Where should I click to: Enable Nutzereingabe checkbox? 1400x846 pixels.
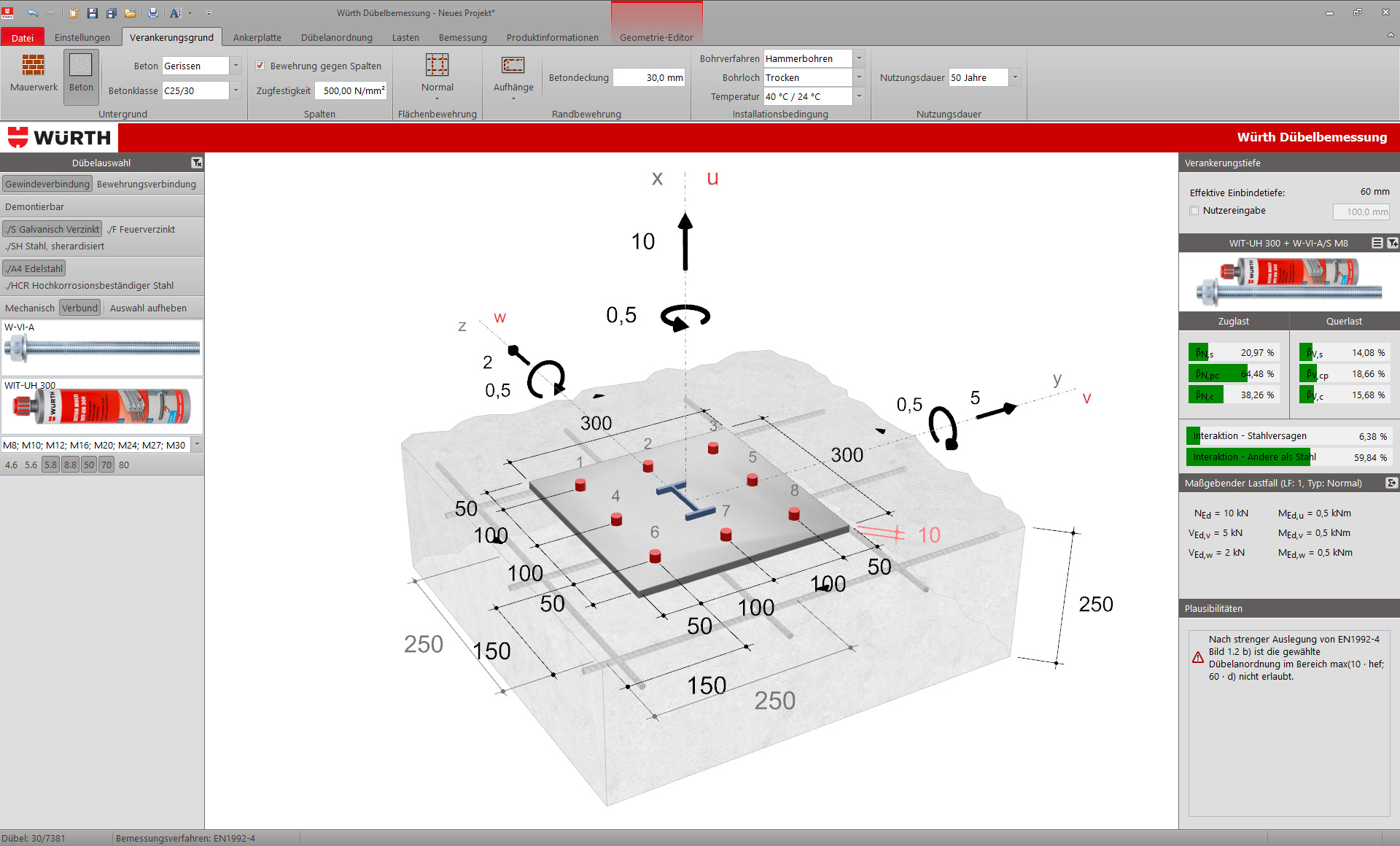click(1194, 211)
